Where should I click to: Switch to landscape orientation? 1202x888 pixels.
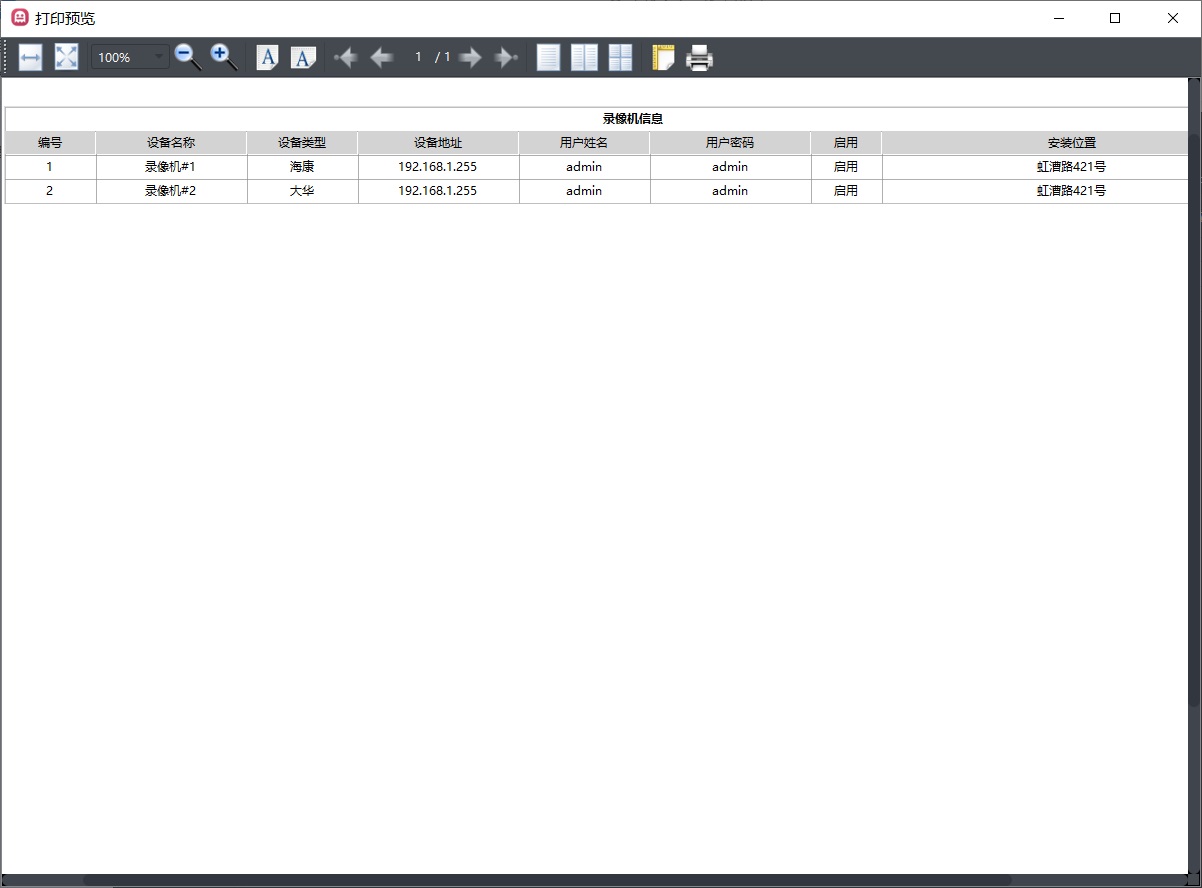[303, 58]
